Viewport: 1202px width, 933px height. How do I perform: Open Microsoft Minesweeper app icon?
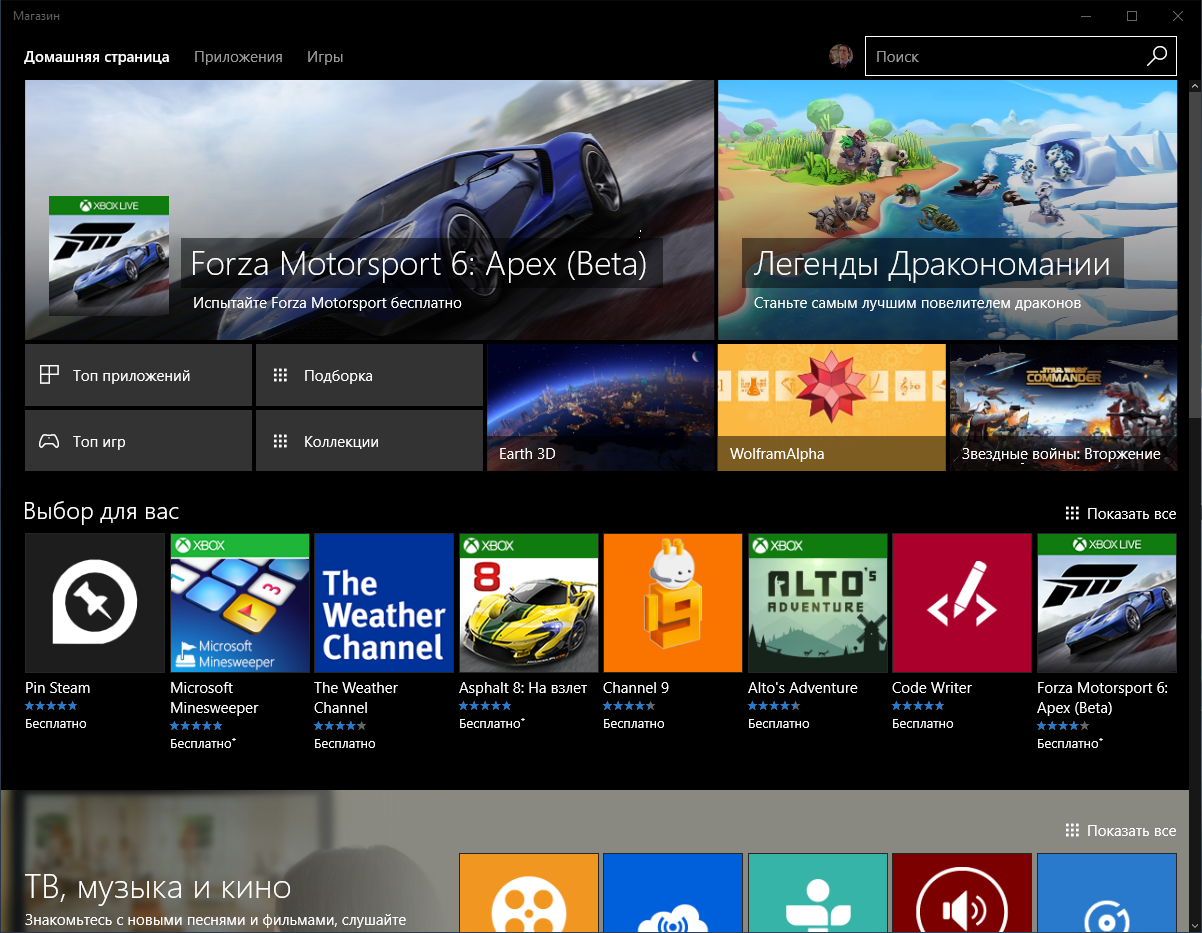[x=240, y=602]
